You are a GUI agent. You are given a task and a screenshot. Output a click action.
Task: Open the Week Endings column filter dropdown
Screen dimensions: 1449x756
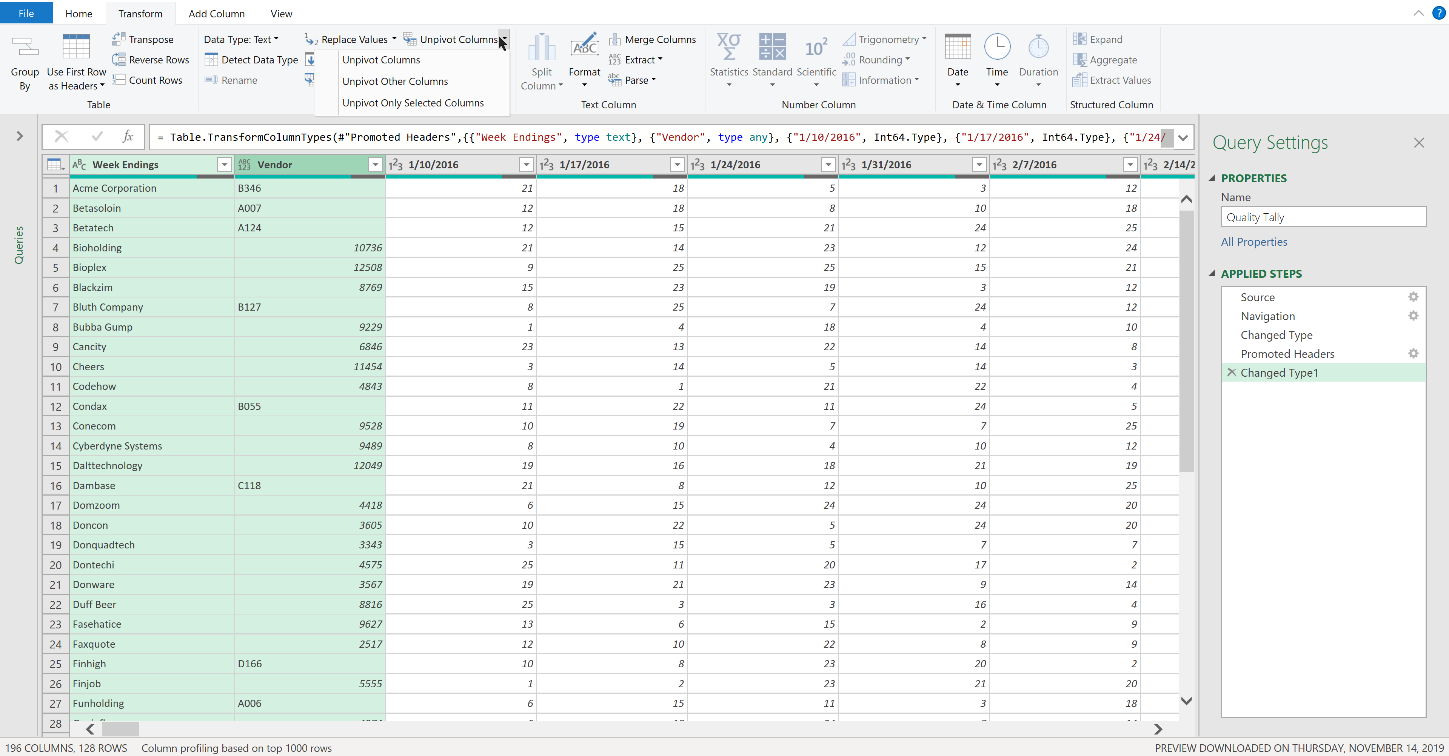tap(224, 165)
